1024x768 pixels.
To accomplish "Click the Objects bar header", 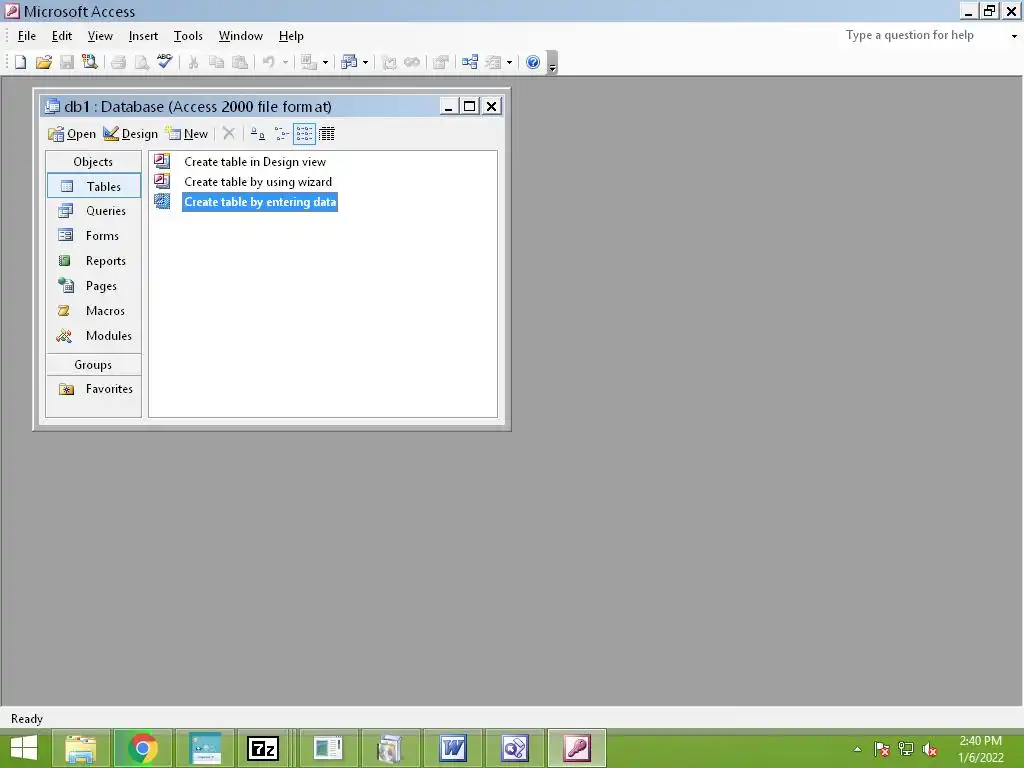I will click(93, 161).
